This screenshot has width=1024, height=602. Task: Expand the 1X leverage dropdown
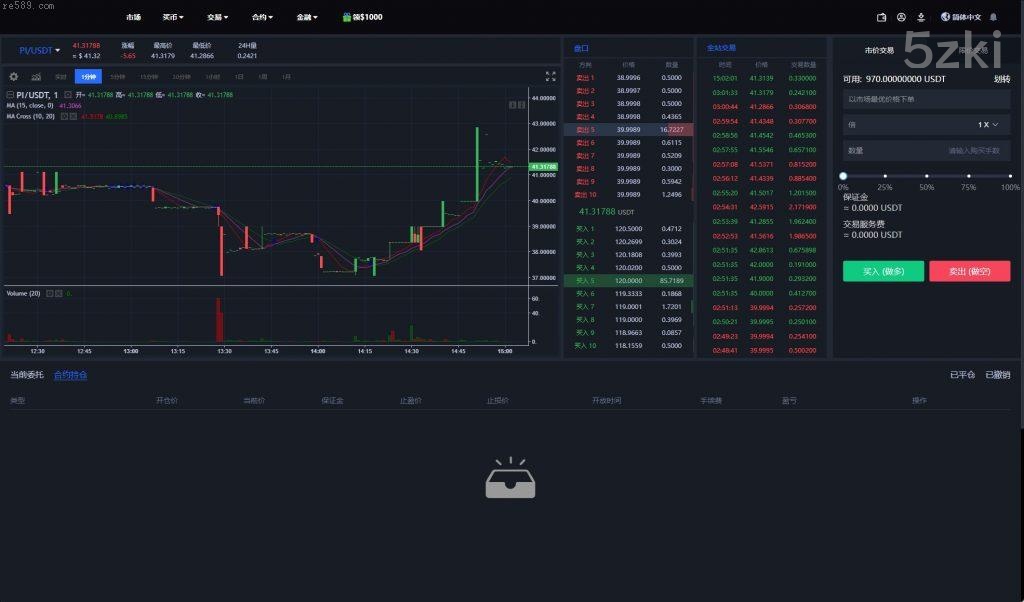[x=988, y=125]
